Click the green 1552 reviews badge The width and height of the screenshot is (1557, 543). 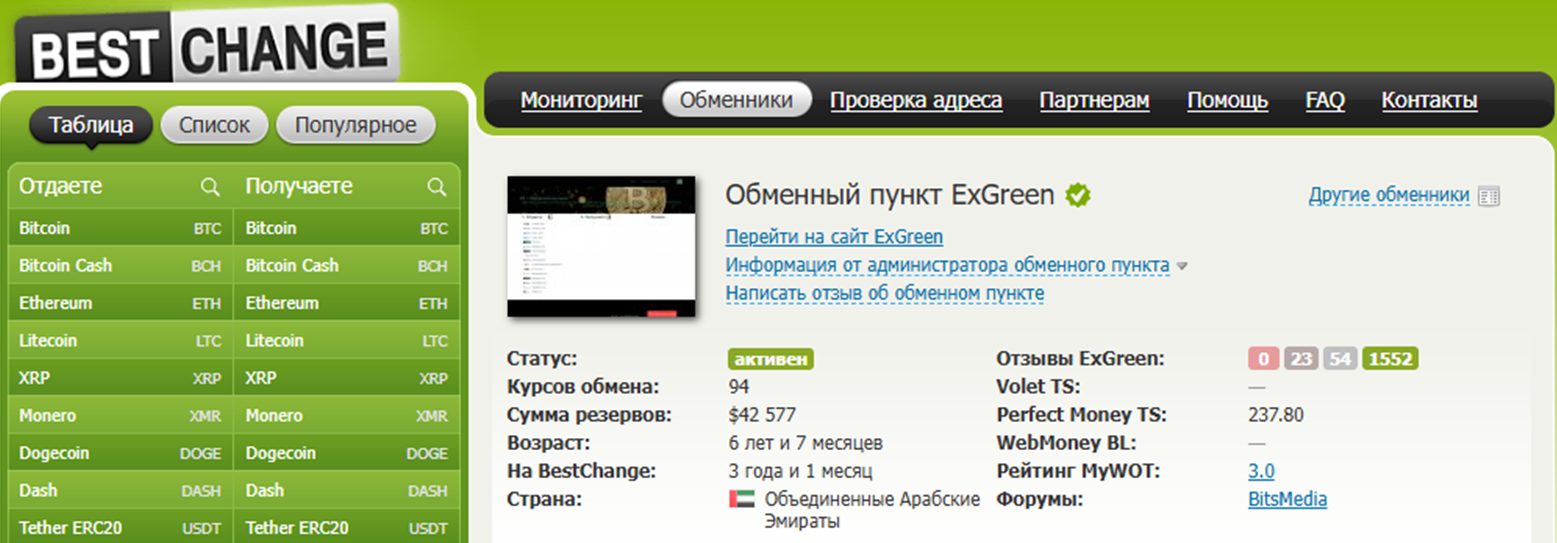point(1390,359)
